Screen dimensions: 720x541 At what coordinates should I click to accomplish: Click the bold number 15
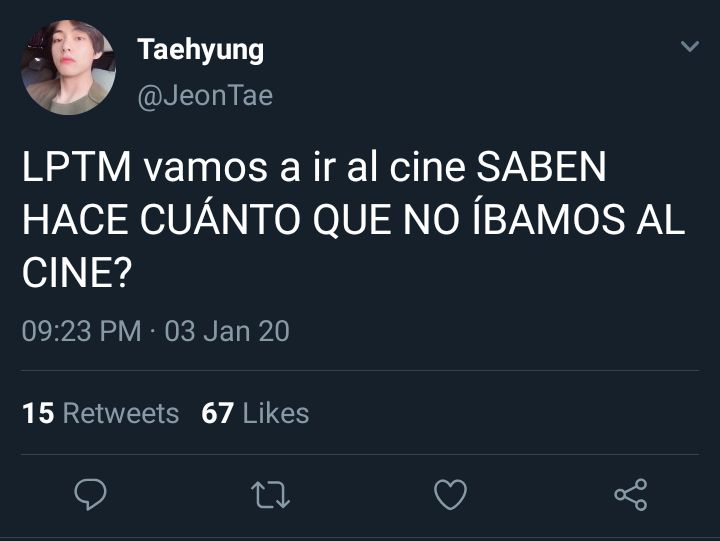38,413
